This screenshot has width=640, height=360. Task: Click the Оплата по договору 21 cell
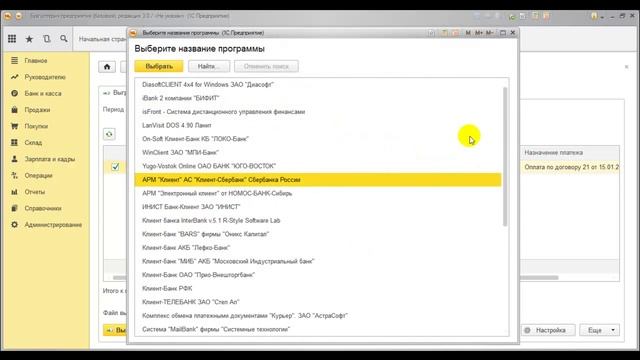click(x=569, y=167)
